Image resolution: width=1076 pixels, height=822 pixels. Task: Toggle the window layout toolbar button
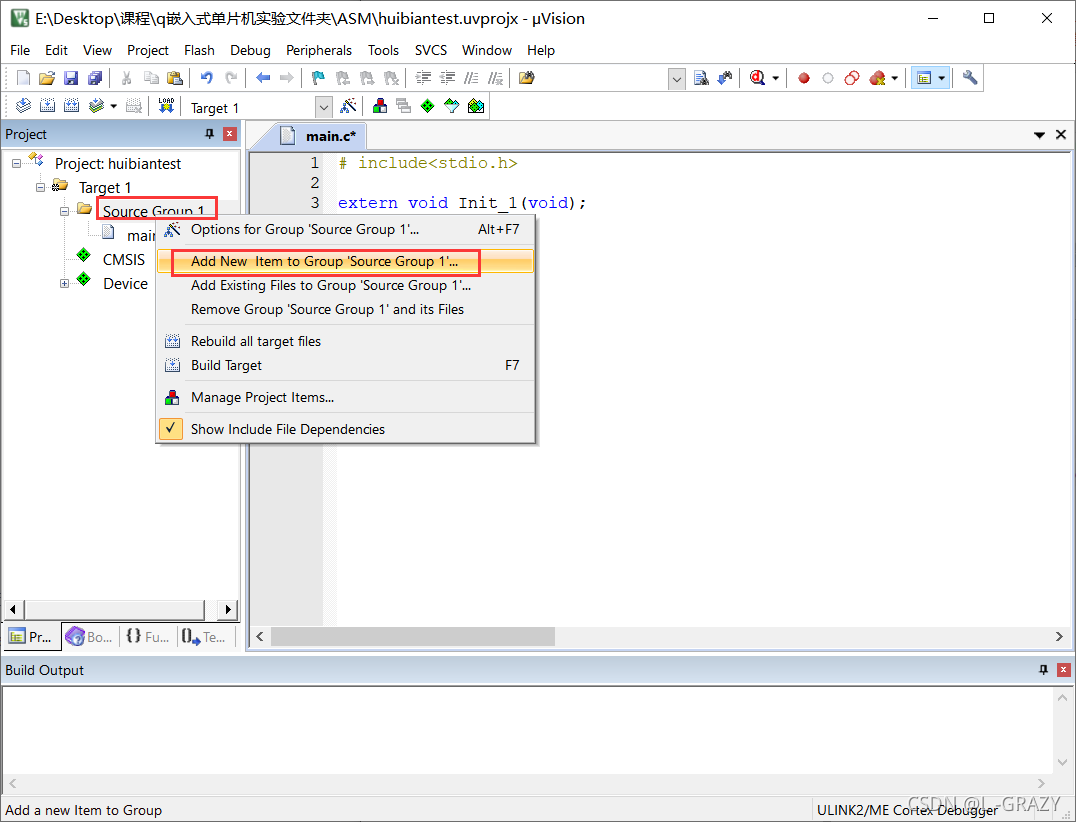924,78
